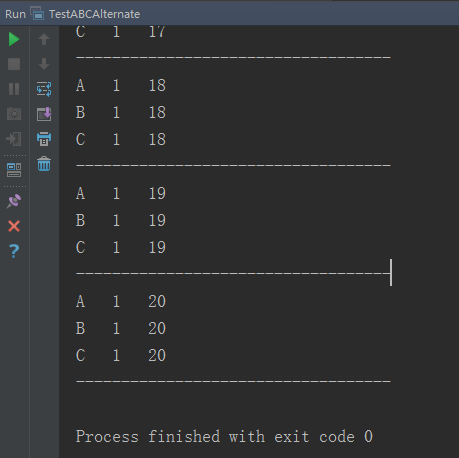Click the Dump threads camera icon
Image resolution: width=459 pixels, height=458 pixels.
pos(14,114)
